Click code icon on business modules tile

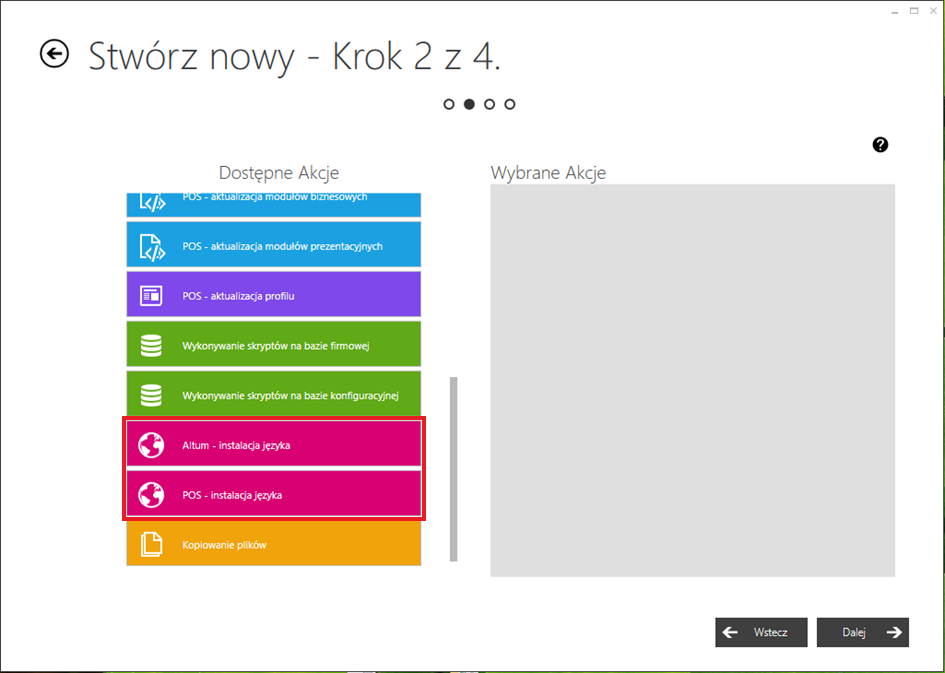point(152,202)
